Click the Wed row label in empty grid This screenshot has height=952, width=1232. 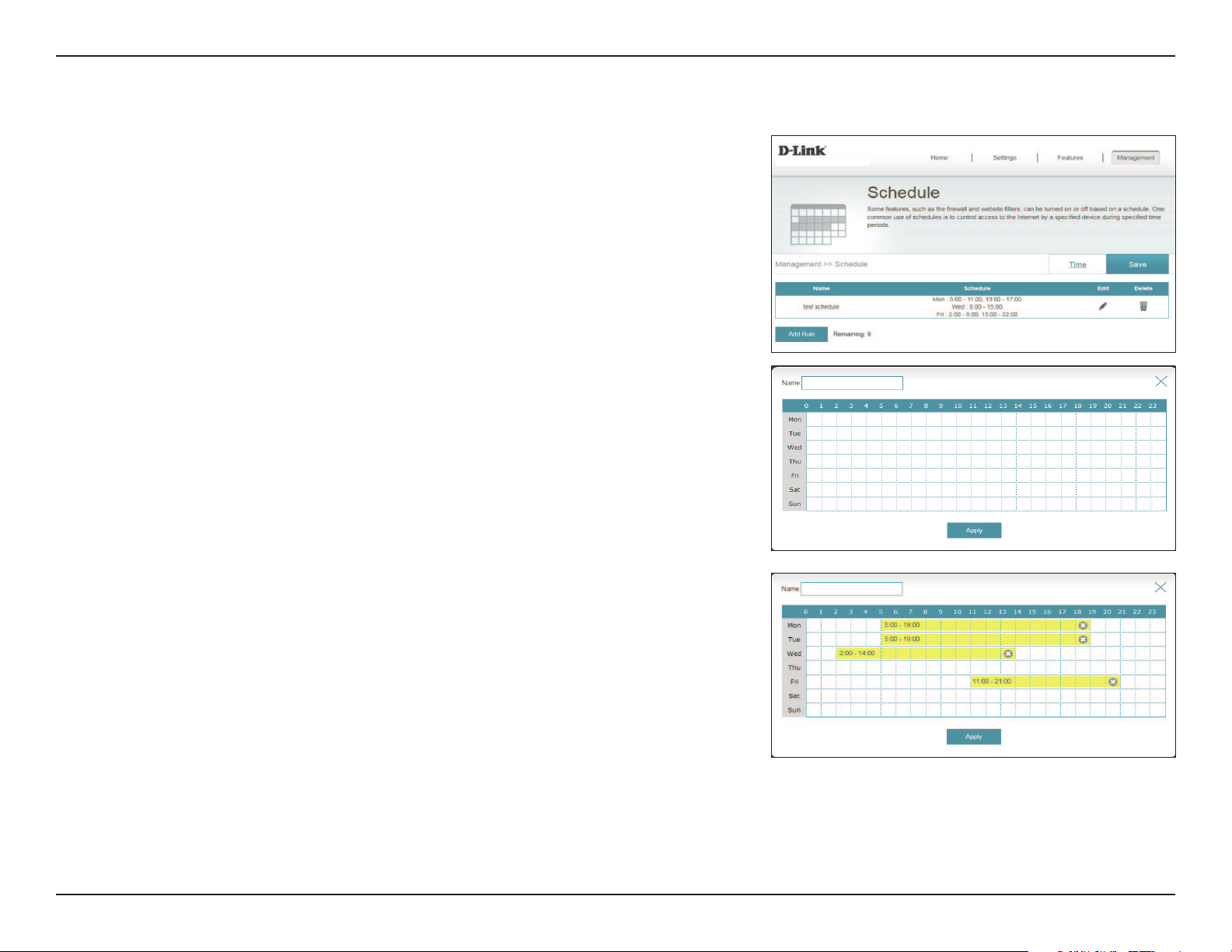point(794,448)
